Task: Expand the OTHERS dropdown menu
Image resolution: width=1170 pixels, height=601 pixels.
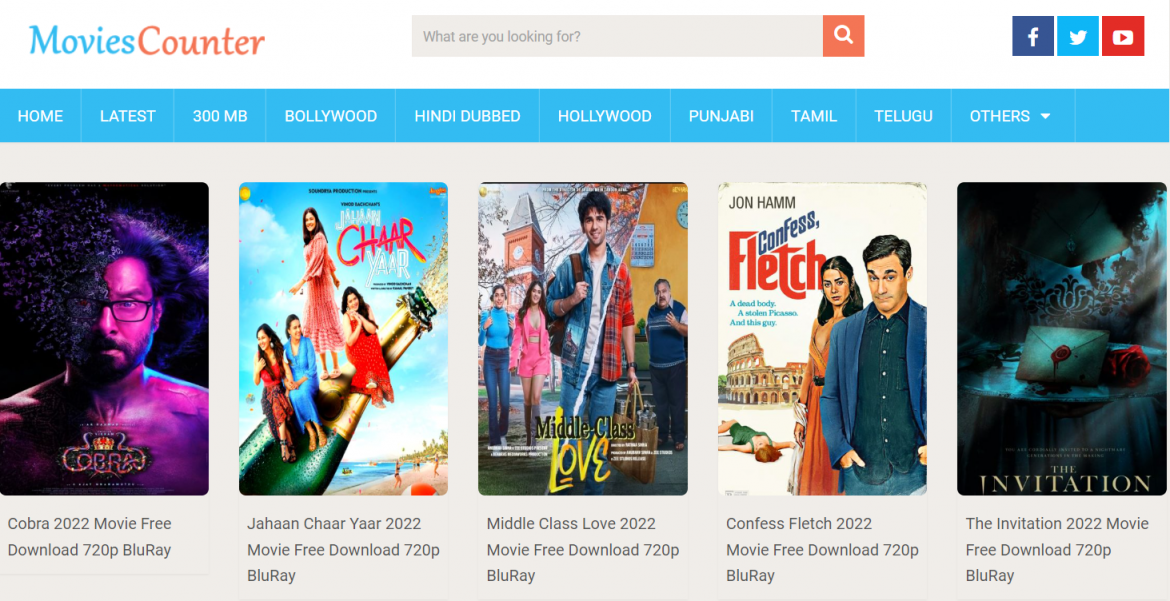Action: (1011, 116)
